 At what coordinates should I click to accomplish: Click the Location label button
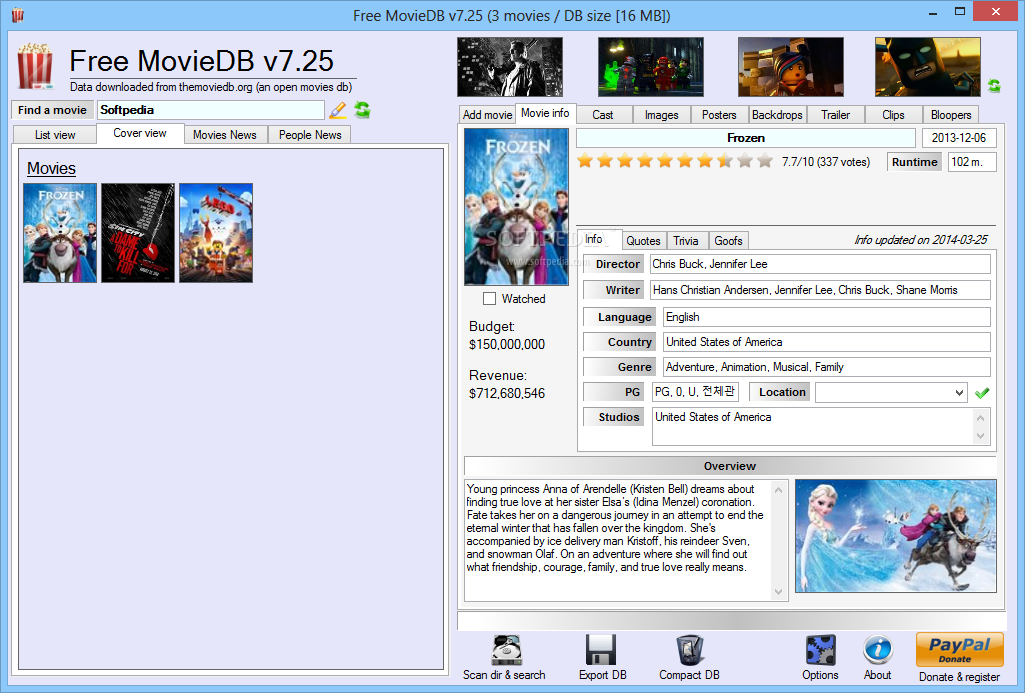coord(780,392)
